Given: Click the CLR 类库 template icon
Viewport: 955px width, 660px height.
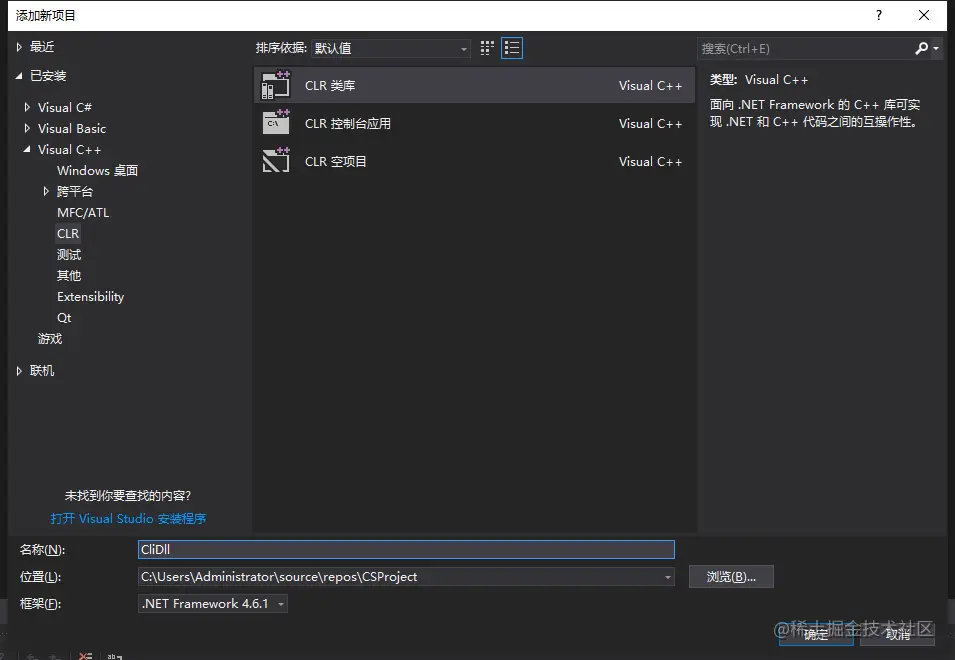Looking at the screenshot, I should (276, 85).
